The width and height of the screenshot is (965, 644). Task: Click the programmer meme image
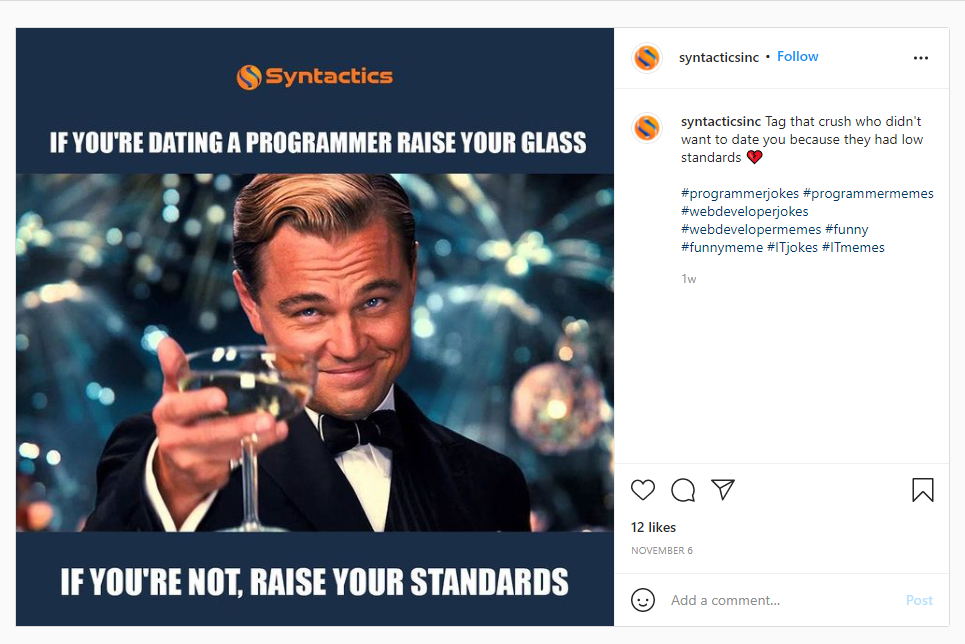click(314, 327)
